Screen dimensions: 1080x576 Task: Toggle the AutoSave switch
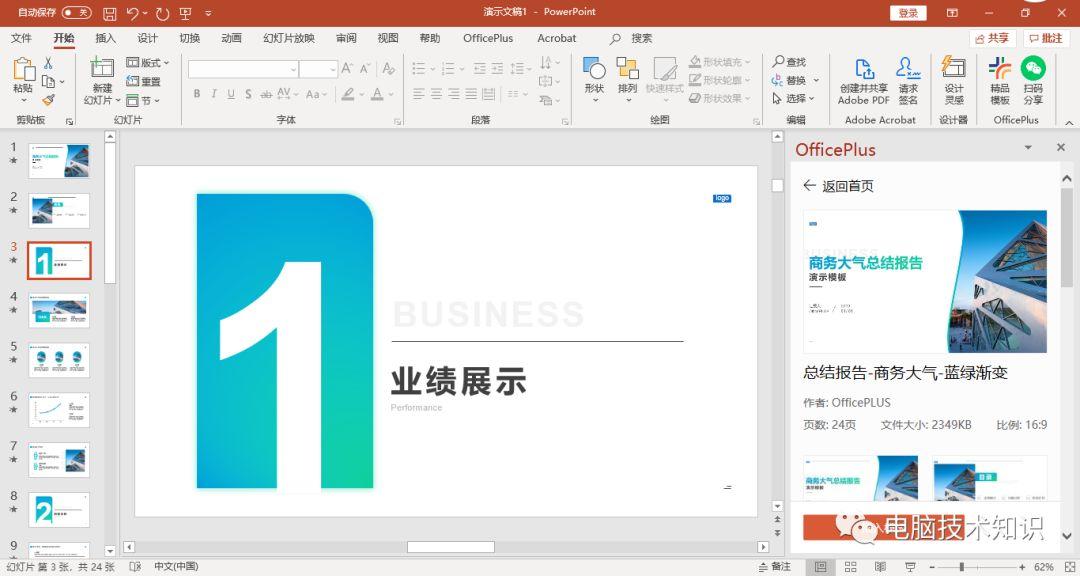(x=76, y=13)
